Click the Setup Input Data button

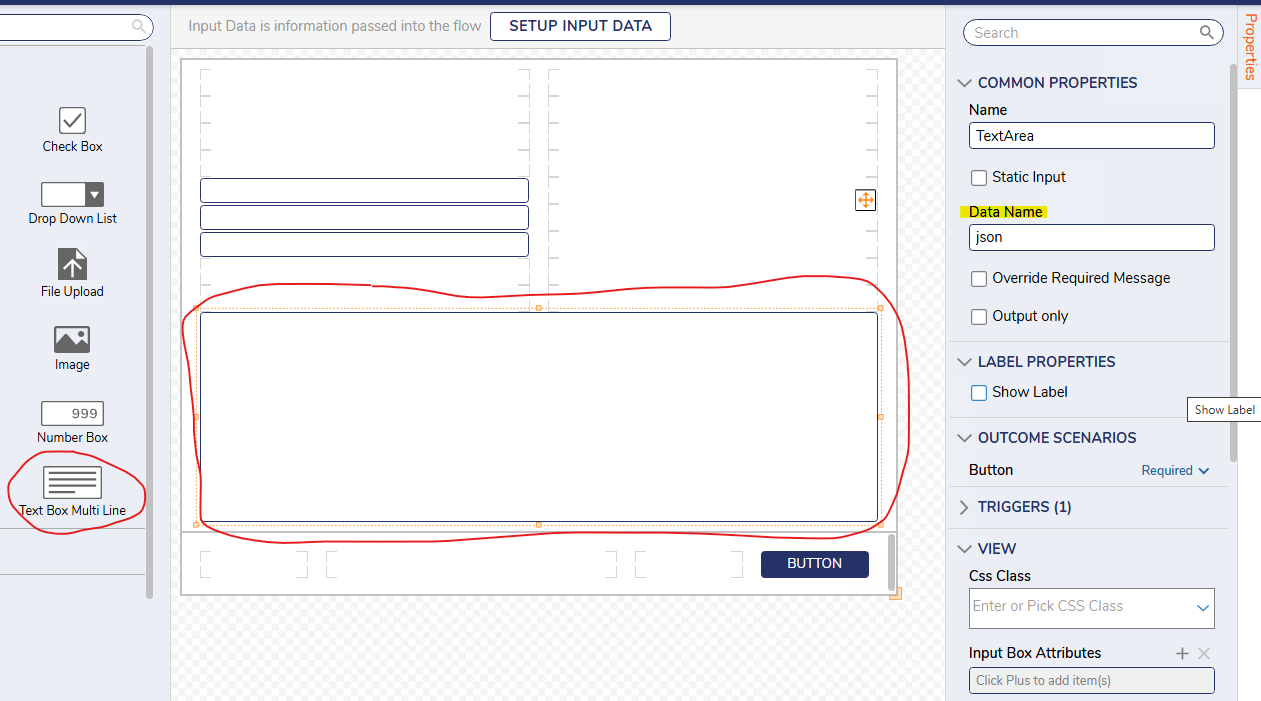point(580,27)
